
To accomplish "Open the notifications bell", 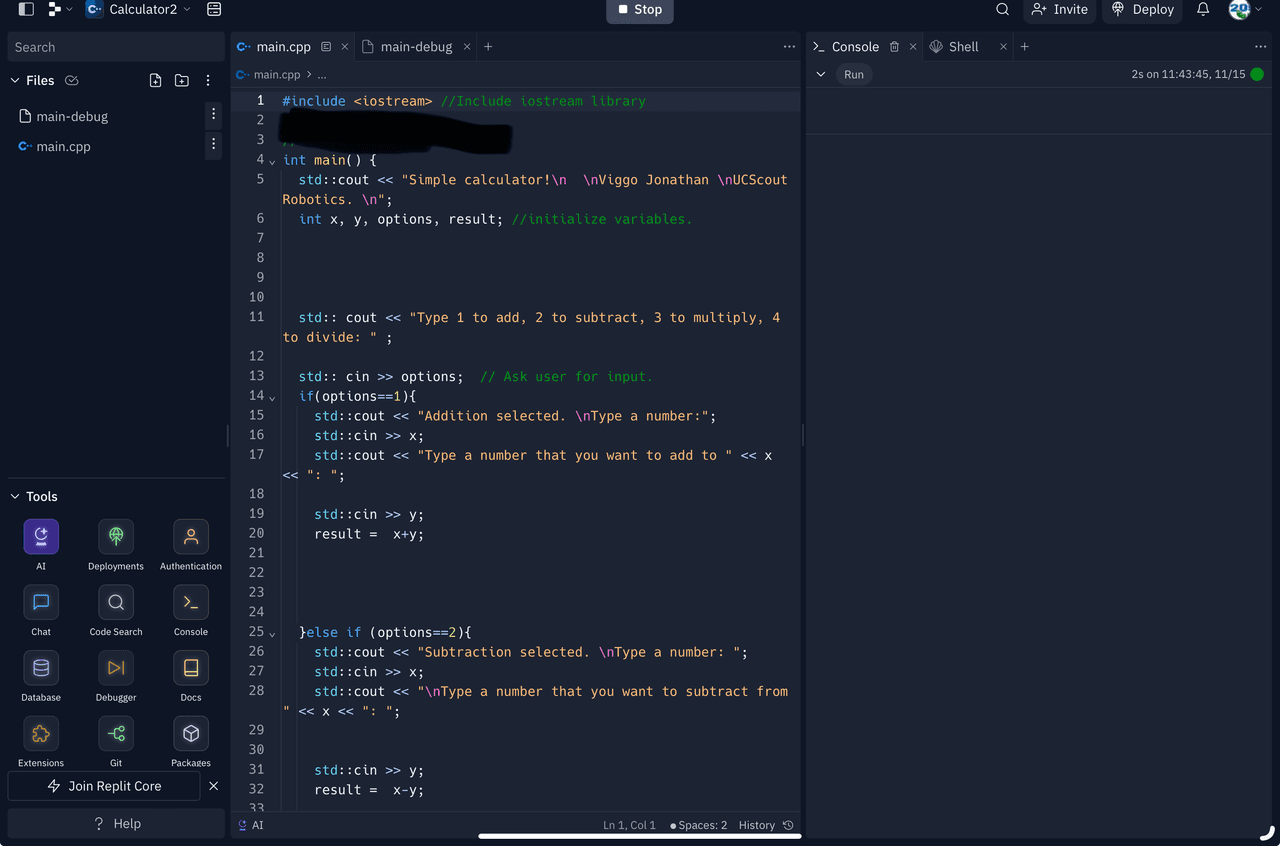I will pyautogui.click(x=1203, y=10).
